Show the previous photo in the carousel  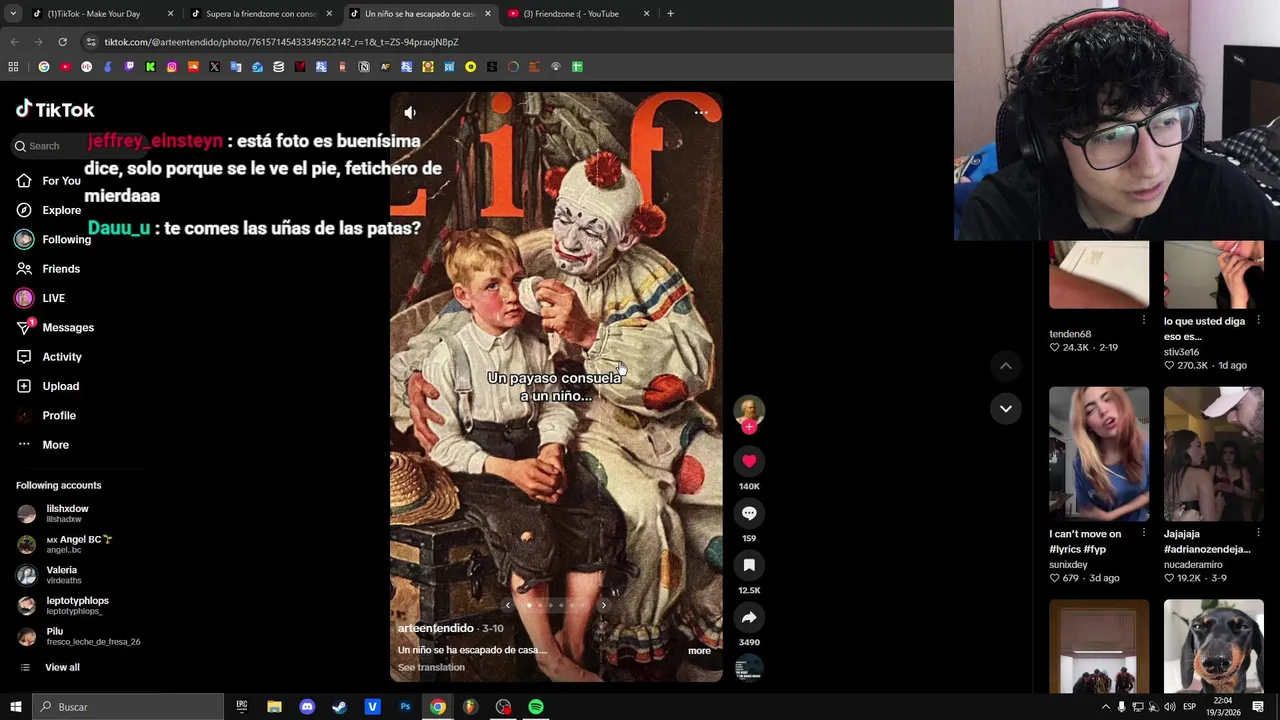pyautogui.click(x=508, y=605)
